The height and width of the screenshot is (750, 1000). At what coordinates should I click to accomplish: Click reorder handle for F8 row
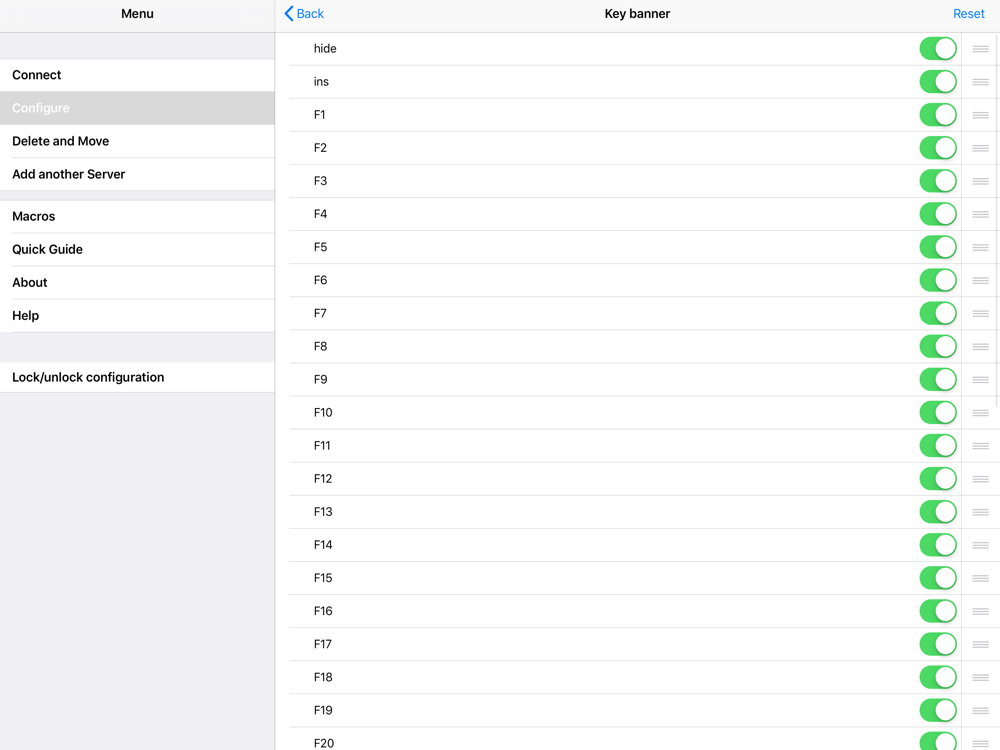click(980, 346)
